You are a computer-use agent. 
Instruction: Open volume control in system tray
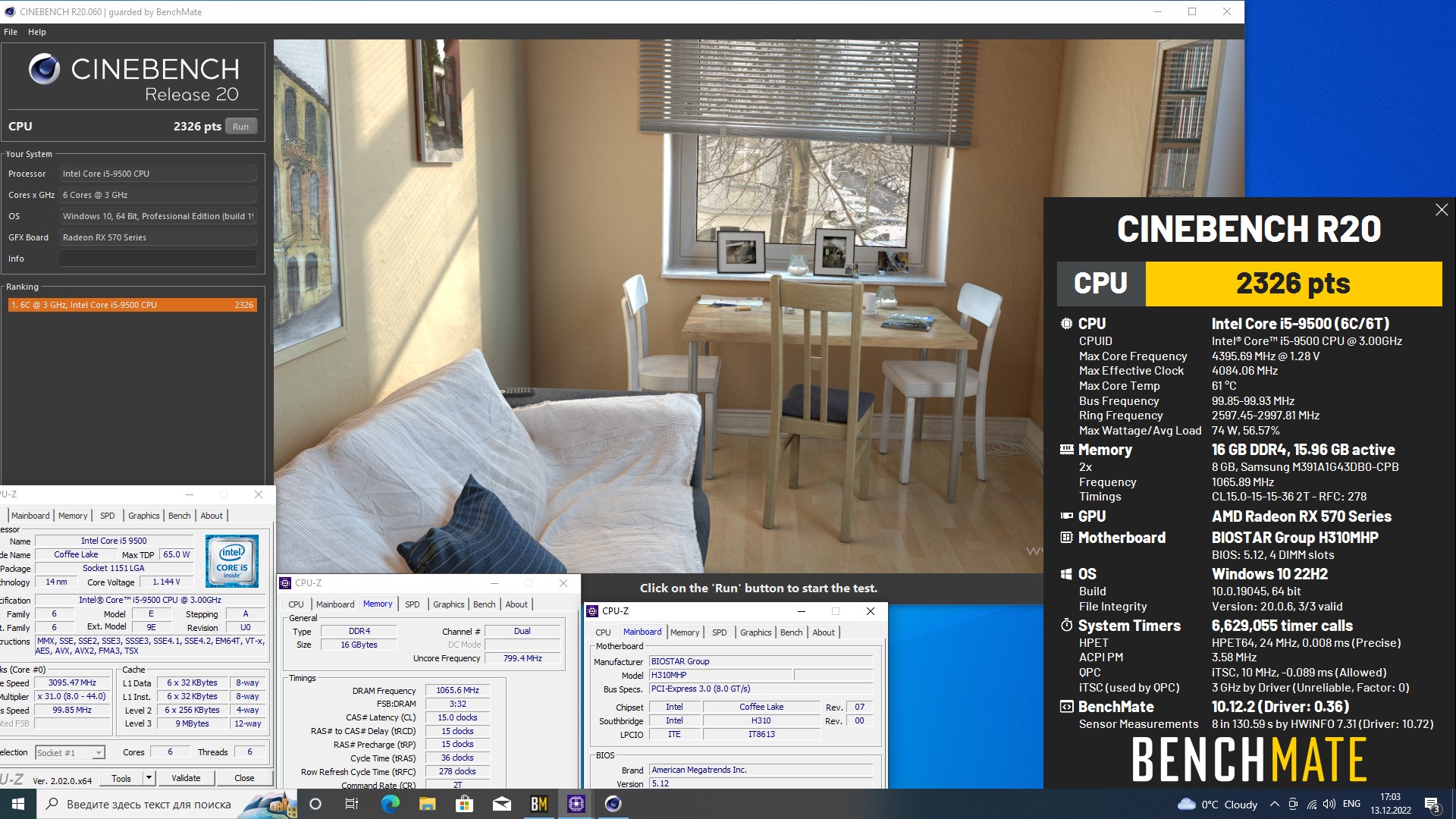(1329, 804)
